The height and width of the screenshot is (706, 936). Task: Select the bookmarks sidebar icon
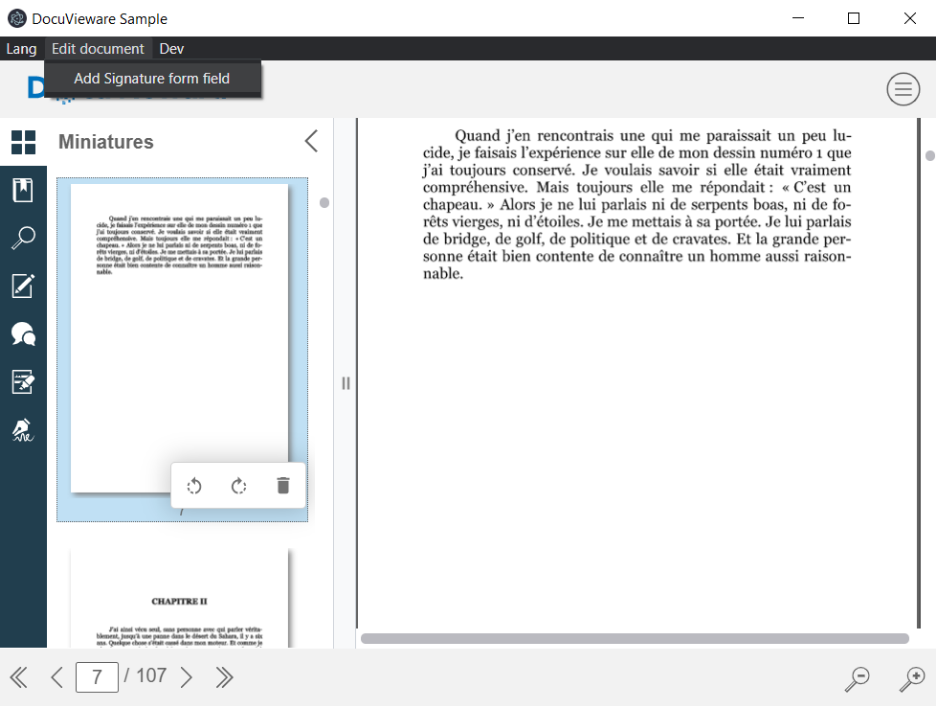[22, 189]
